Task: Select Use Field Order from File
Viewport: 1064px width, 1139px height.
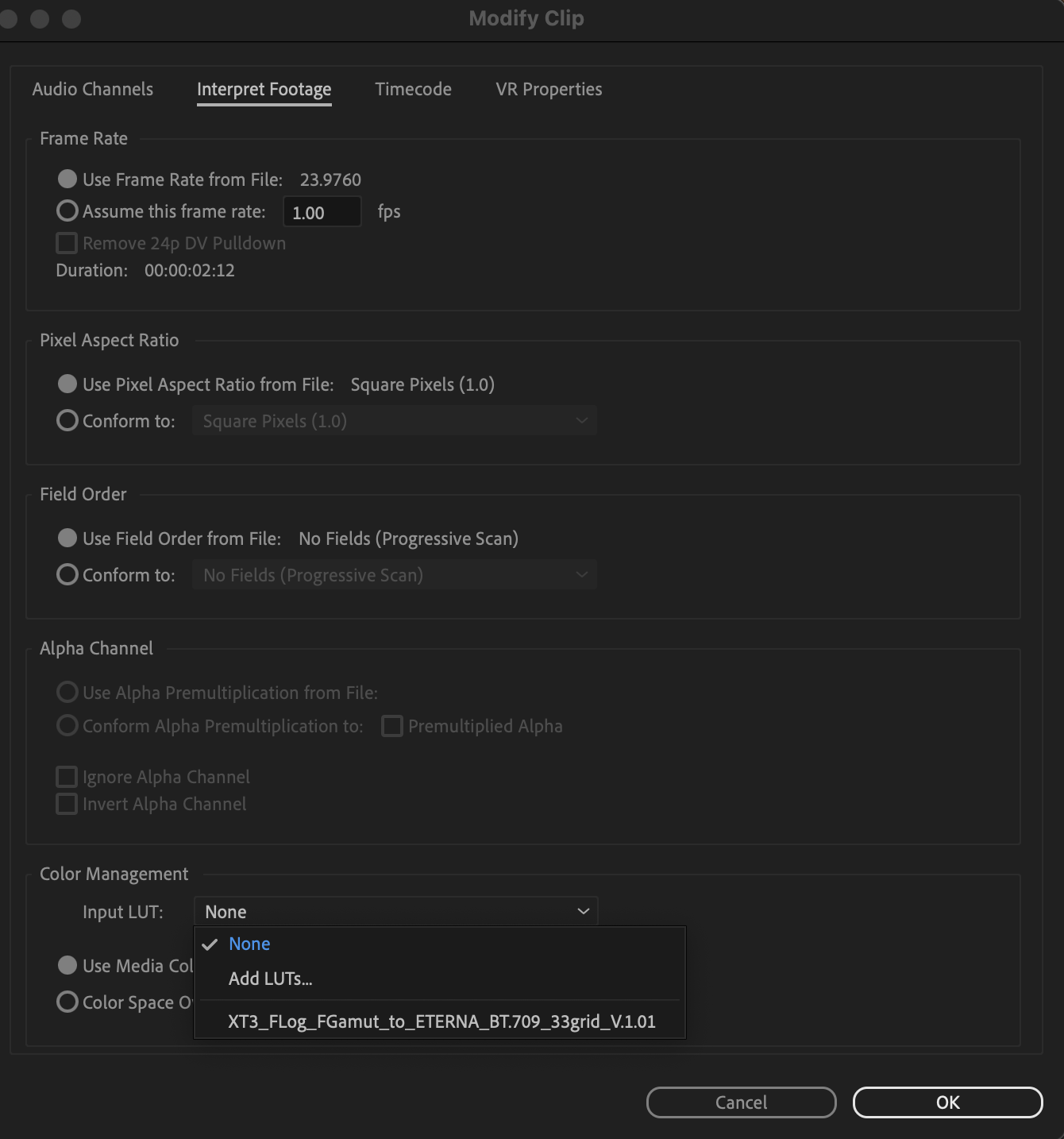Action: (67, 539)
